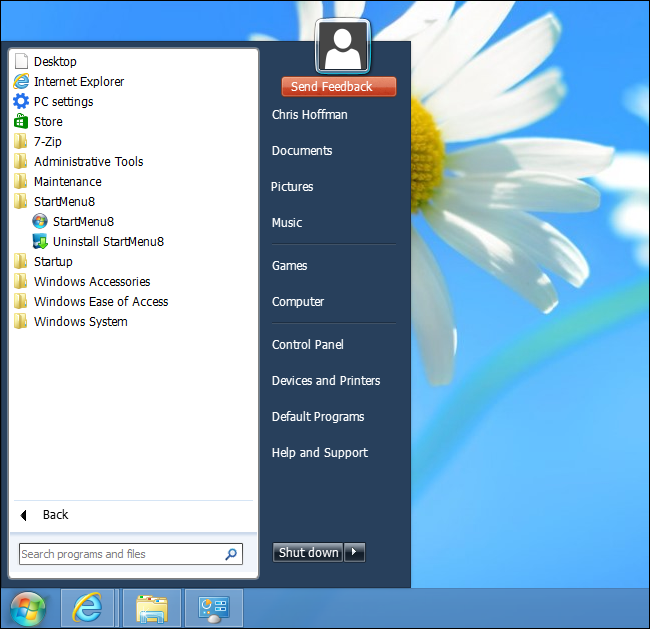Click the PC settings gear icon
This screenshot has height=629, width=650.
click(21, 101)
